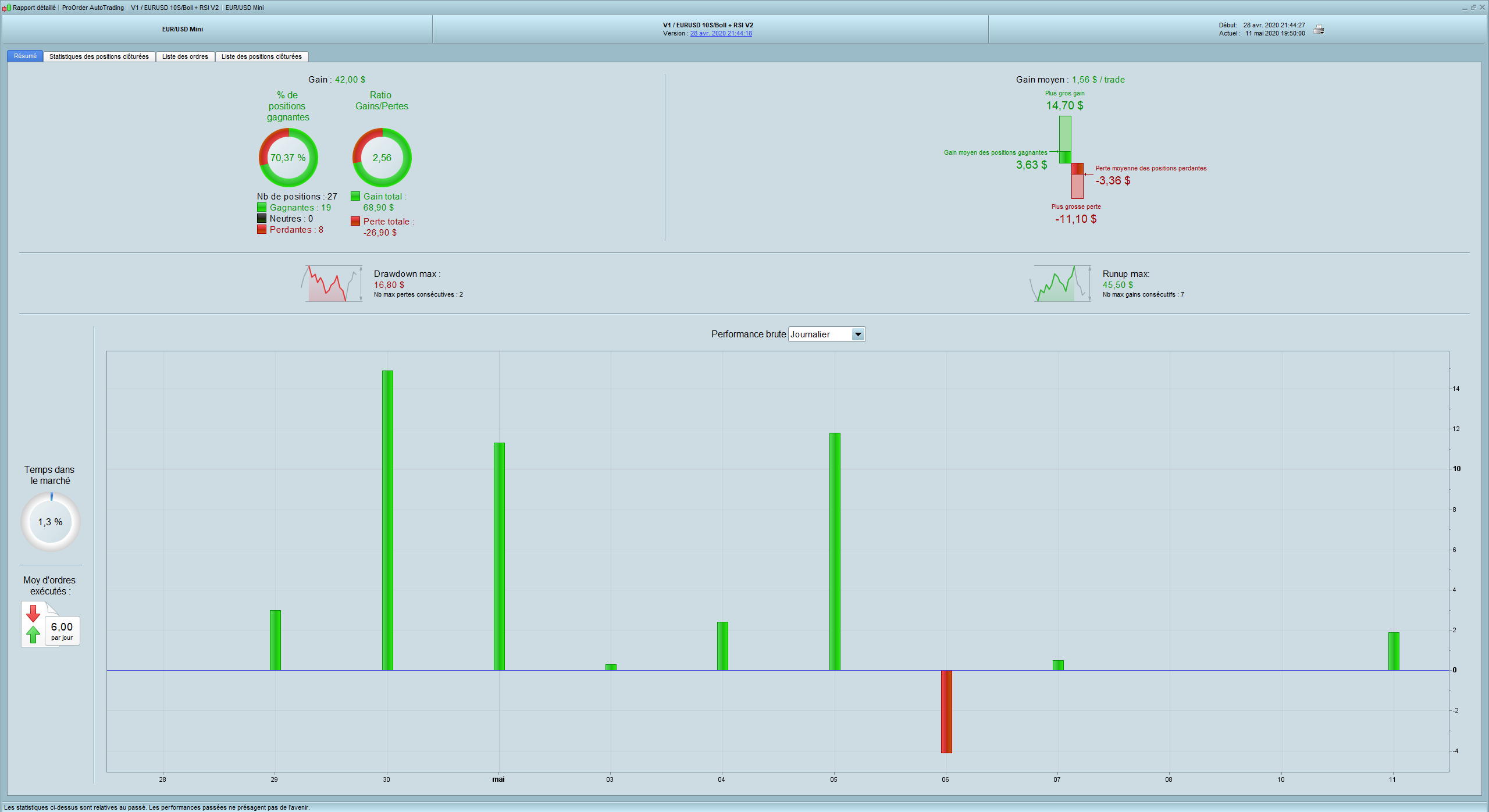1489x812 pixels.
Task: Open the Liste des positions clôturées tab
Action: (x=261, y=56)
